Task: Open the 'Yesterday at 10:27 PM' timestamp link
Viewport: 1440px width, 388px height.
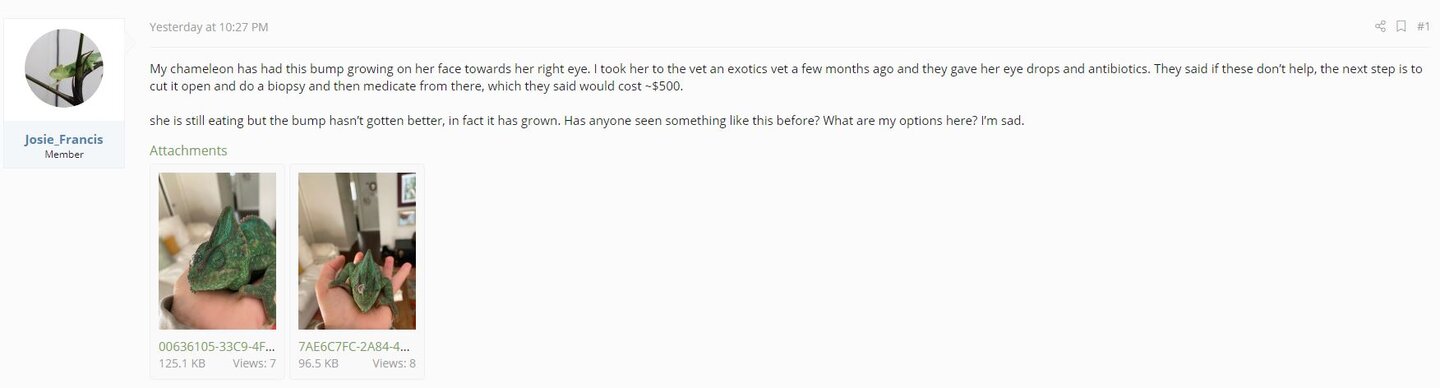Action: point(209,27)
